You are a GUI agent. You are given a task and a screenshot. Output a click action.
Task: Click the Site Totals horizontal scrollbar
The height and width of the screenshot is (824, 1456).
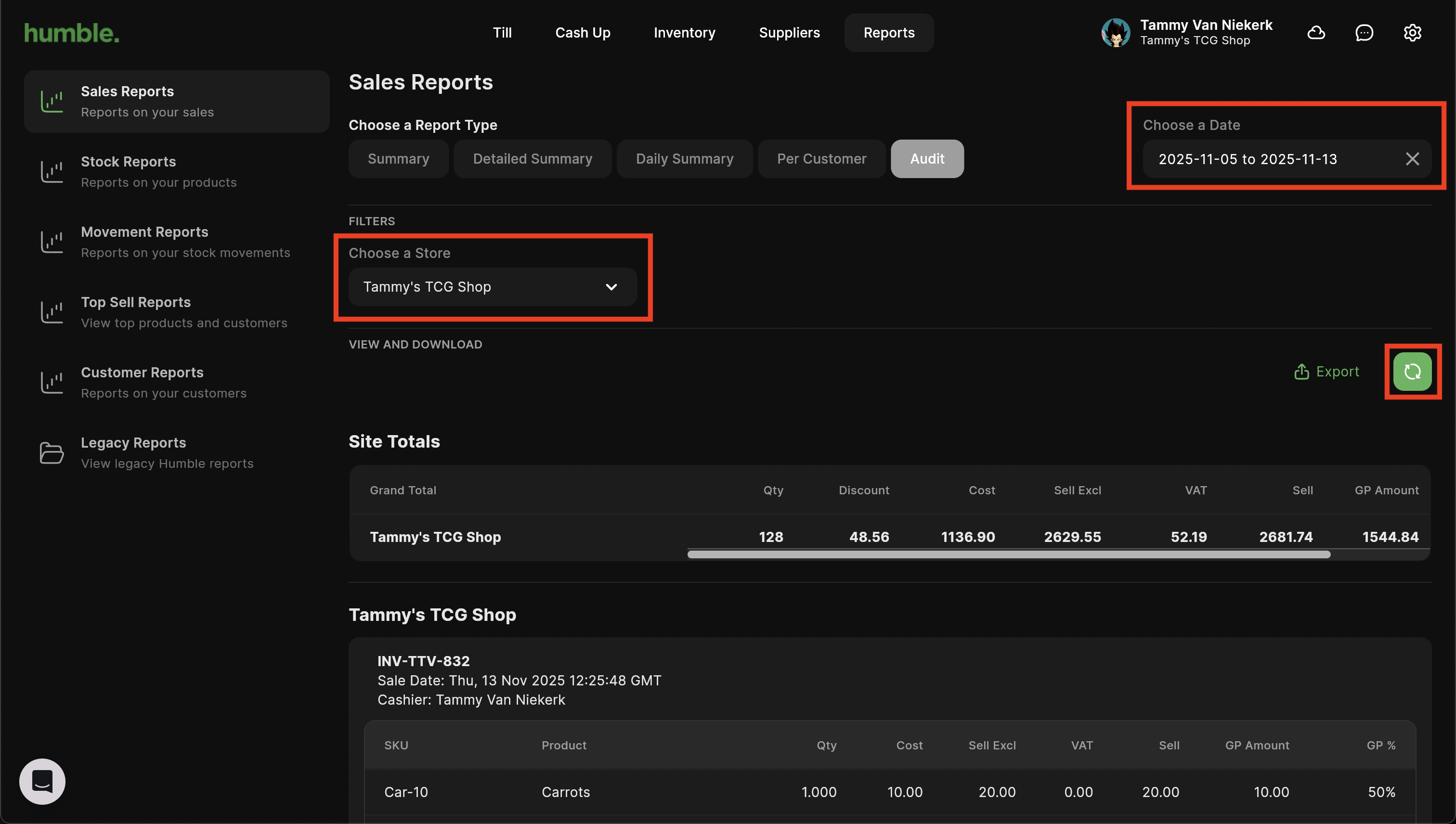tap(1008, 554)
